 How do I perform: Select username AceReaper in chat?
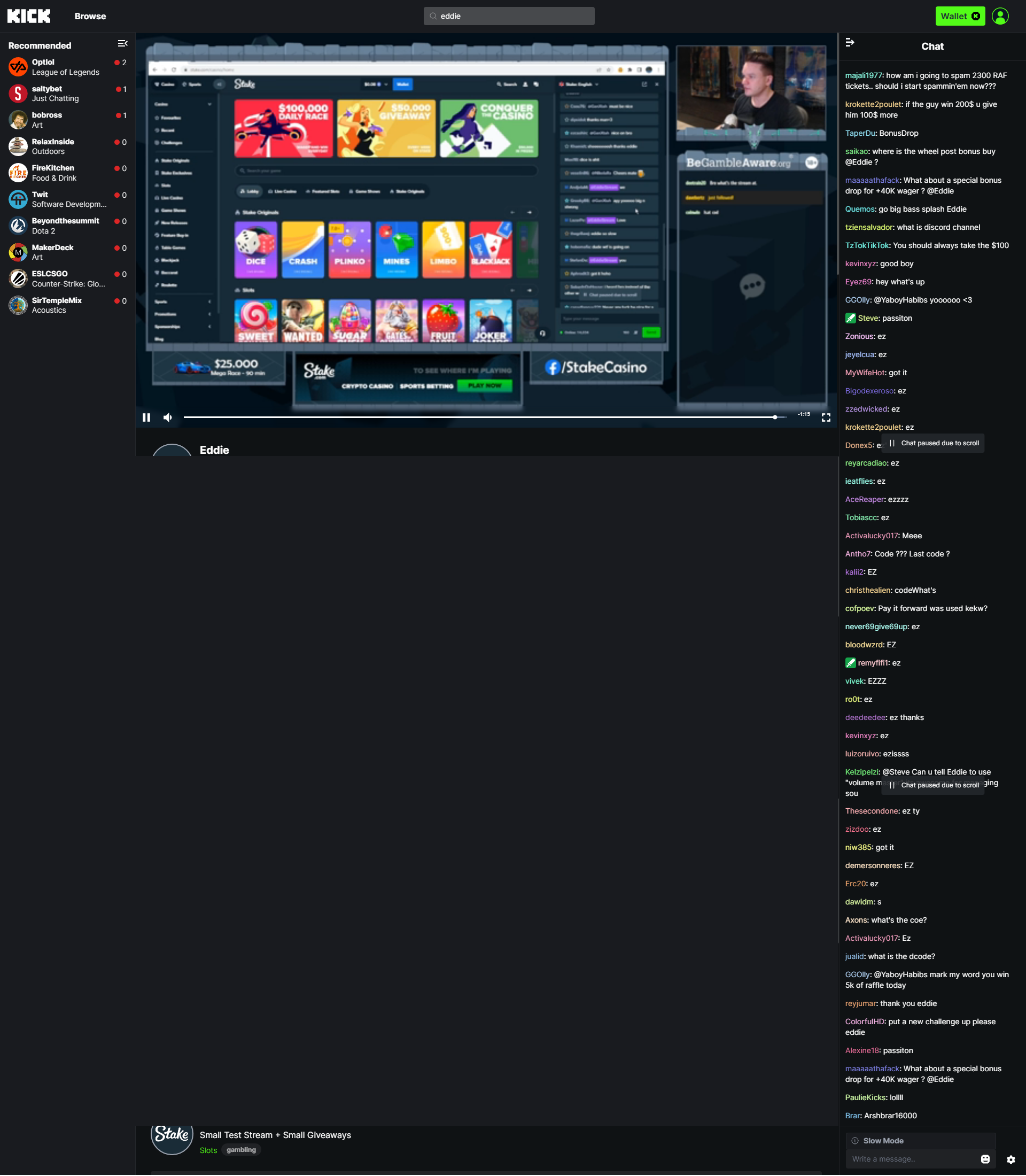click(865, 499)
